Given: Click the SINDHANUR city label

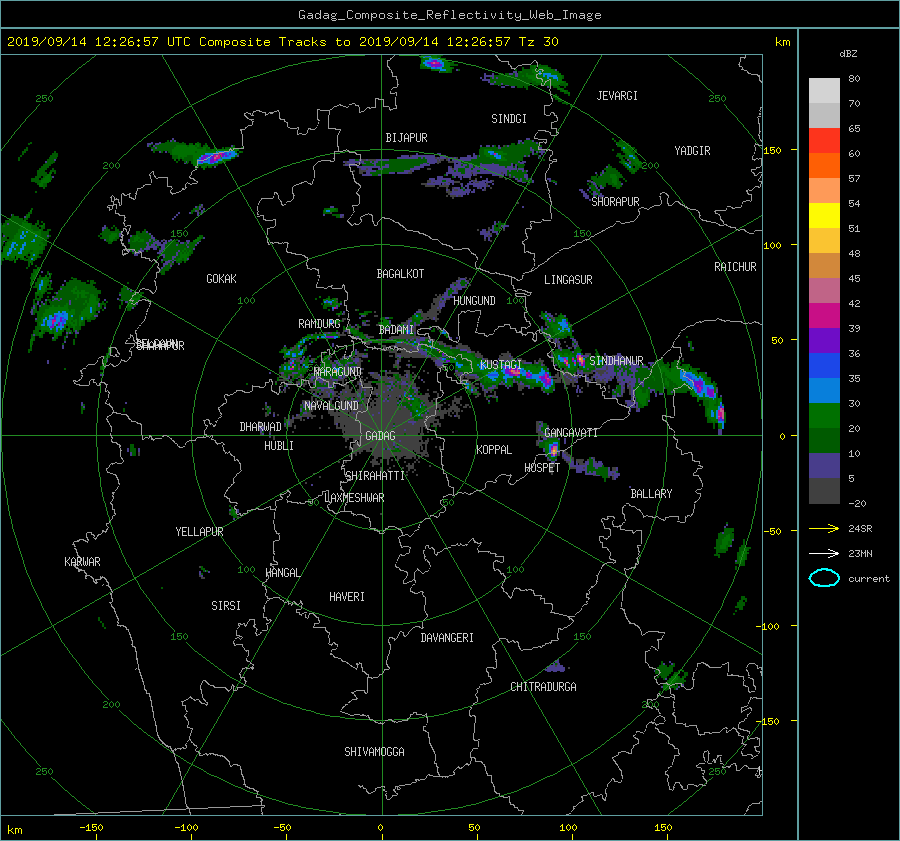Looking at the screenshot, I should pyautogui.click(x=616, y=361).
